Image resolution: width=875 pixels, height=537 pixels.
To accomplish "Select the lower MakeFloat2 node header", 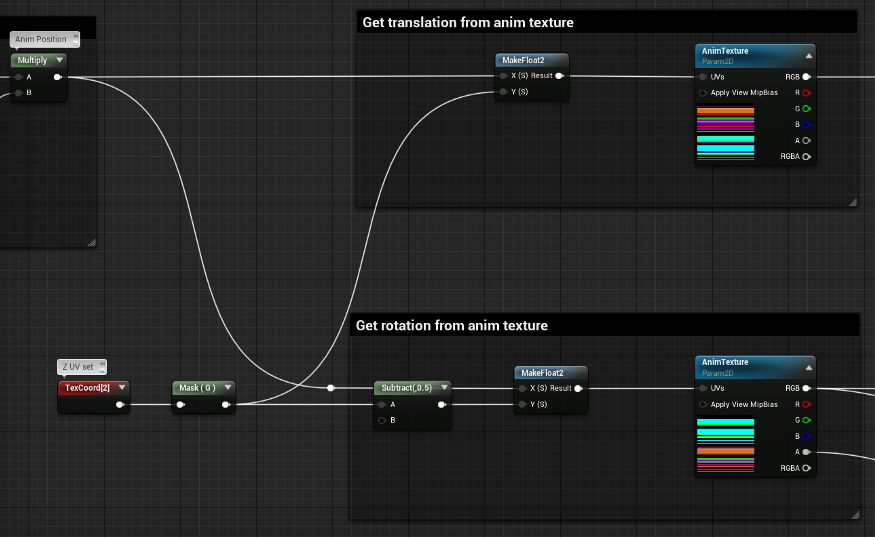I will tap(551, 372).
